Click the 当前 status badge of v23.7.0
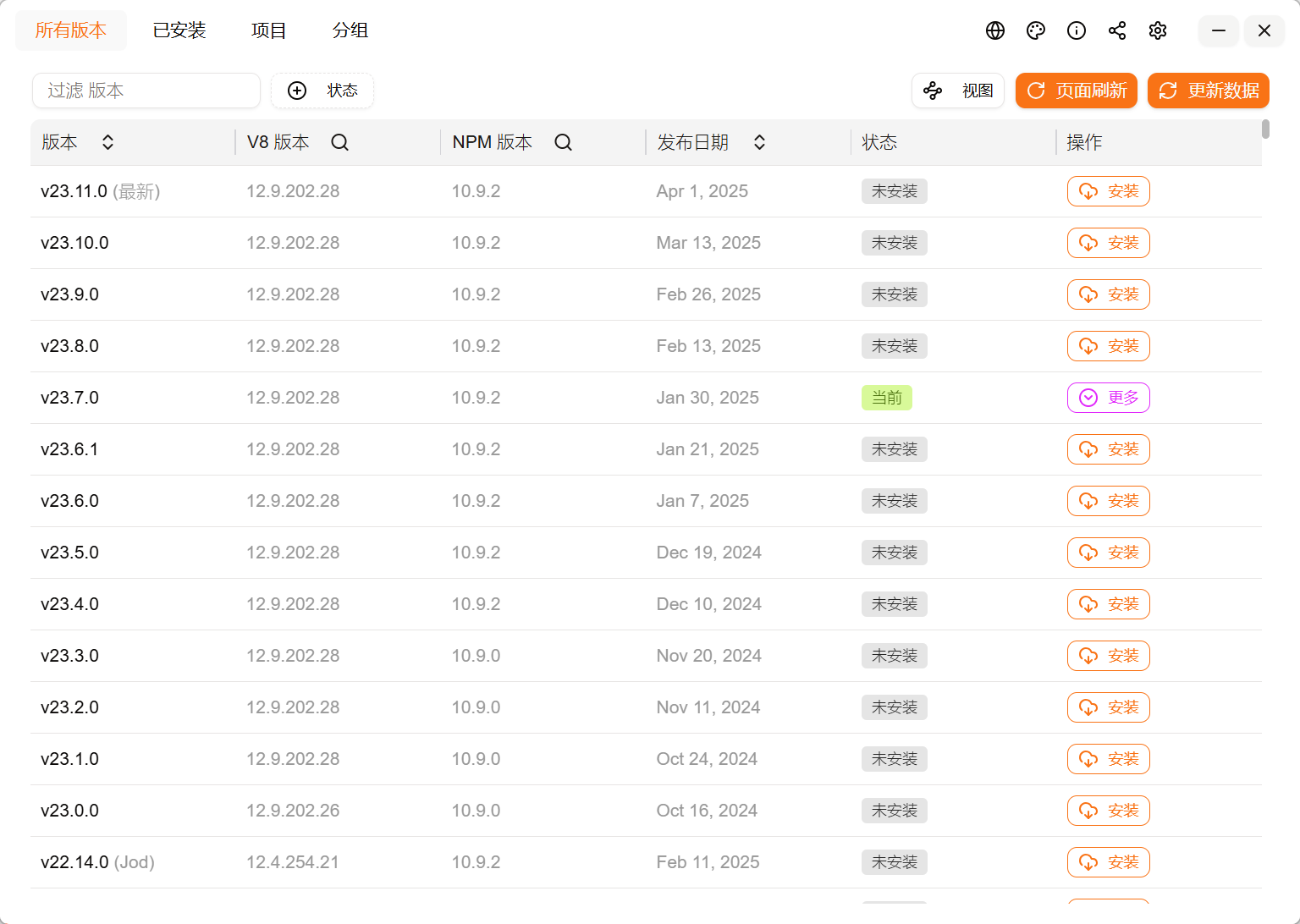Viewport: 1300px width, 924px height. point(887,398)
